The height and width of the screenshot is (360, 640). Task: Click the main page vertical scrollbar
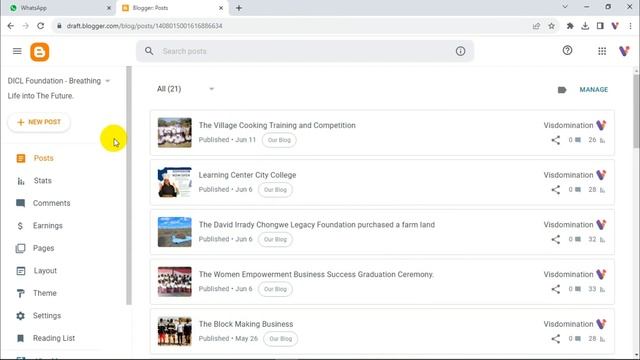(x=636, y=111)
